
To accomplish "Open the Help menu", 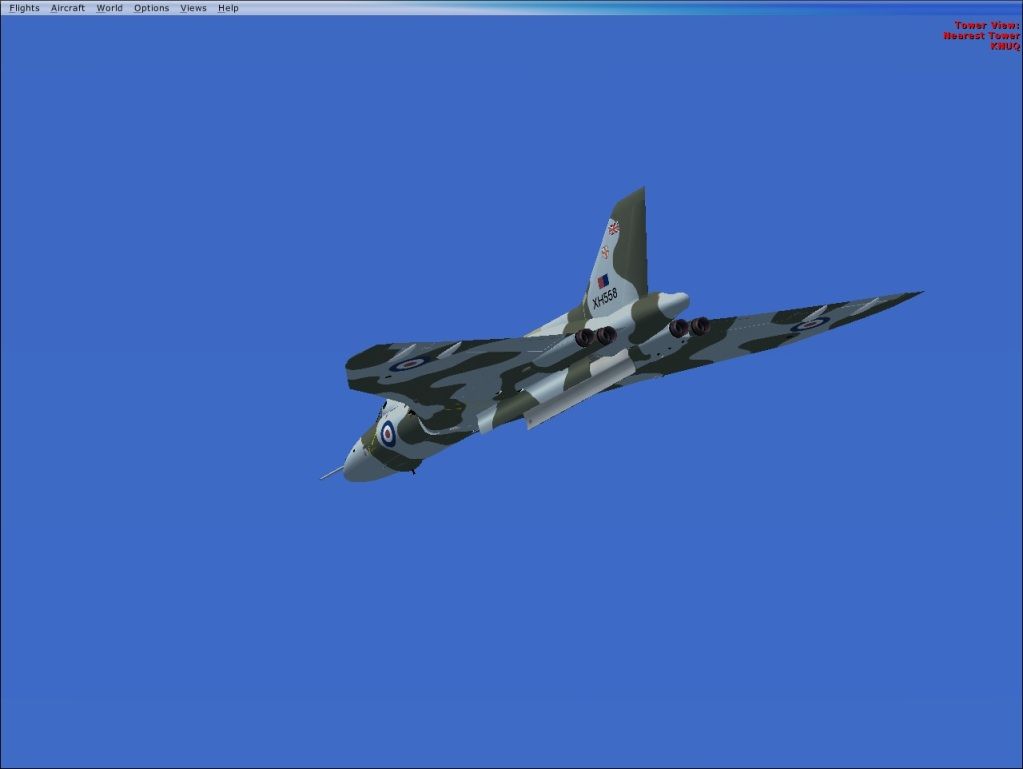I will pyautogui.click(x=228, y=8).
